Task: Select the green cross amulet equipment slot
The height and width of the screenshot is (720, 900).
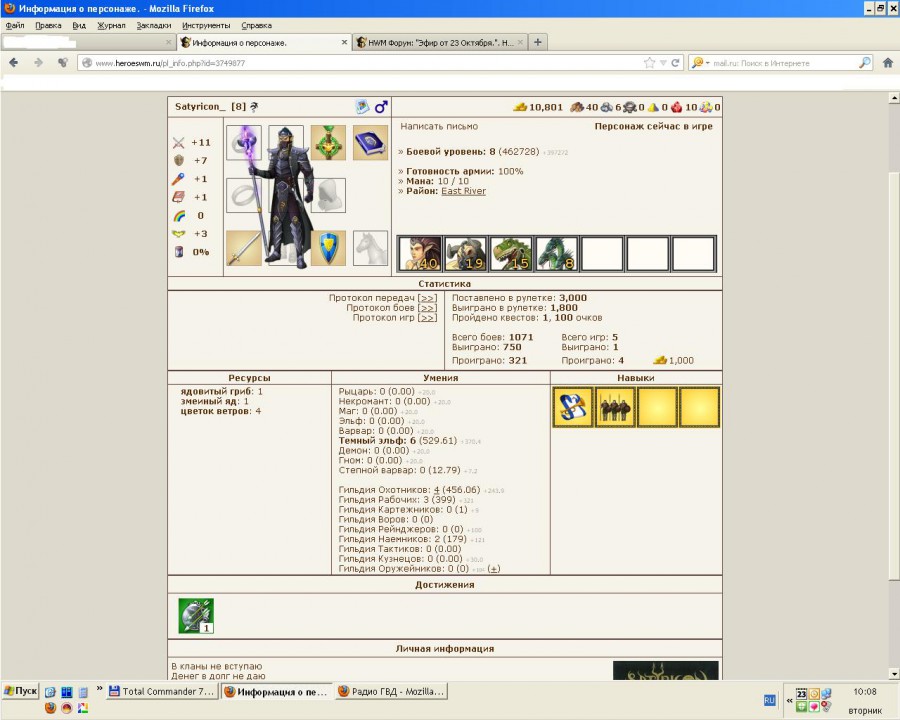Action: (328, 142)
